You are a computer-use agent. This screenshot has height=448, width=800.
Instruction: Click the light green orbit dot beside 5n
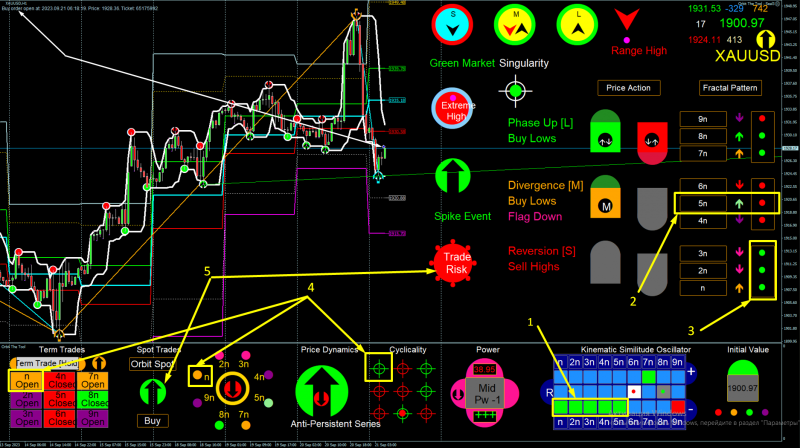[269, 403]
